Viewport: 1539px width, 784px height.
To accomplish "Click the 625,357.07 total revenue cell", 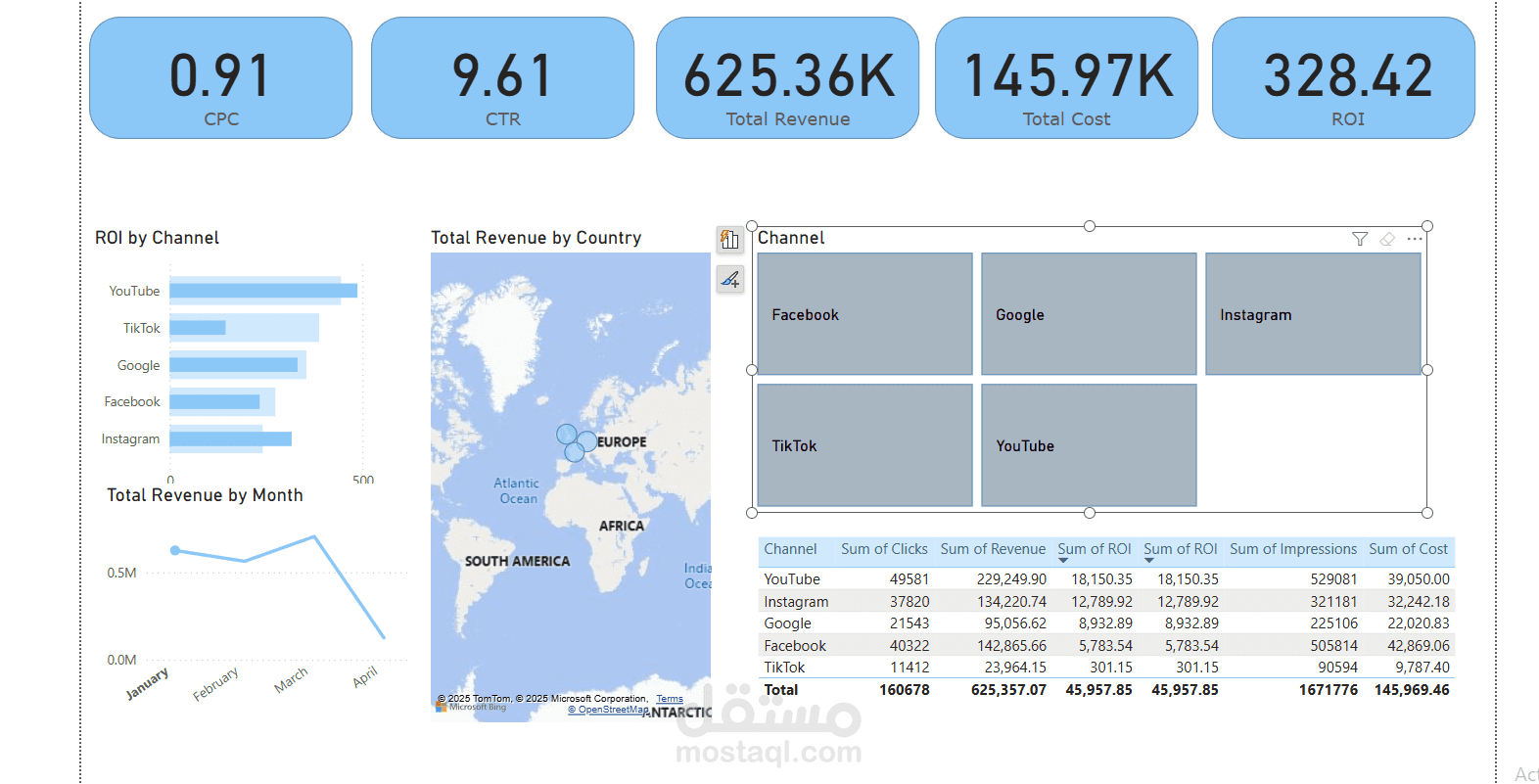I will (x=1008, y=690).
